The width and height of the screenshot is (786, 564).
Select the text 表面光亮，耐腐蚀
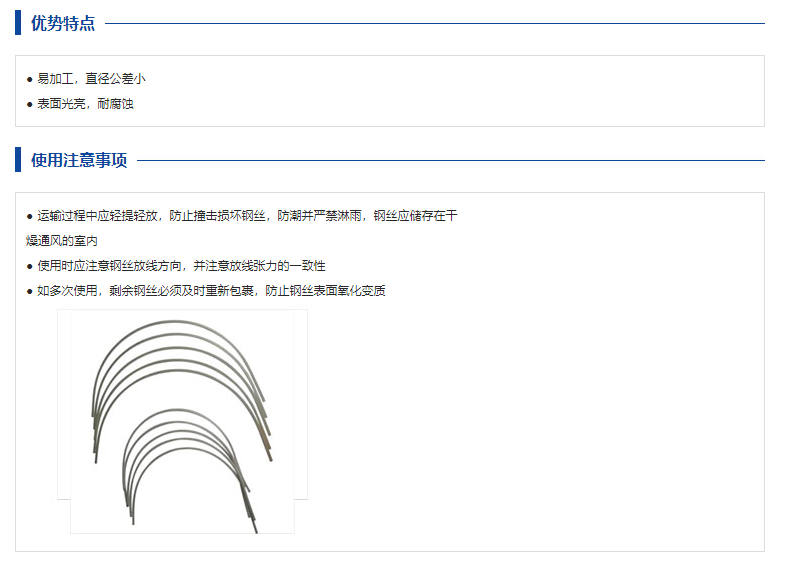[x=85, y=103]
